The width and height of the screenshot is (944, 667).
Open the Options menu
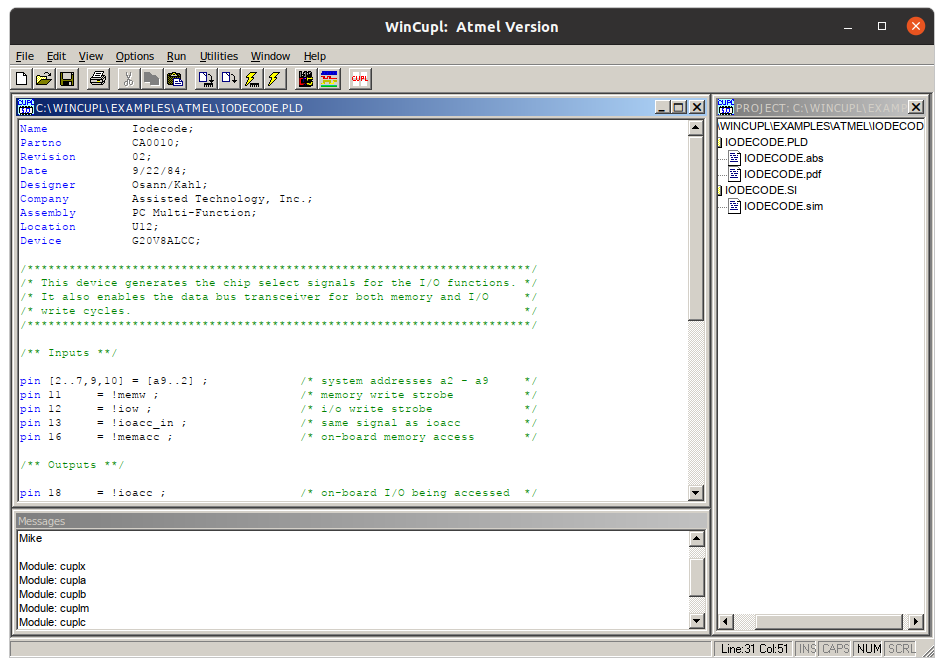[x=134, y=56]
